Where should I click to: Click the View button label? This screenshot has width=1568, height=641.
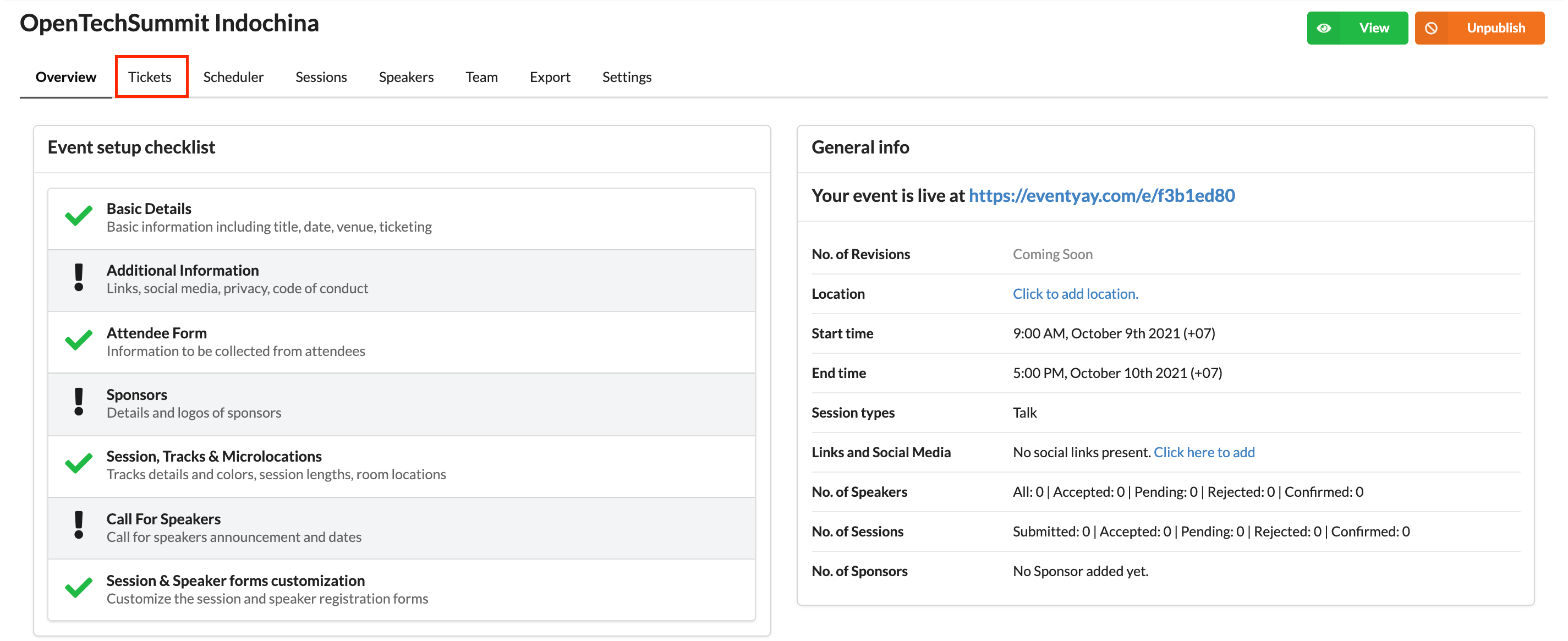click(x=1374, y=28)
